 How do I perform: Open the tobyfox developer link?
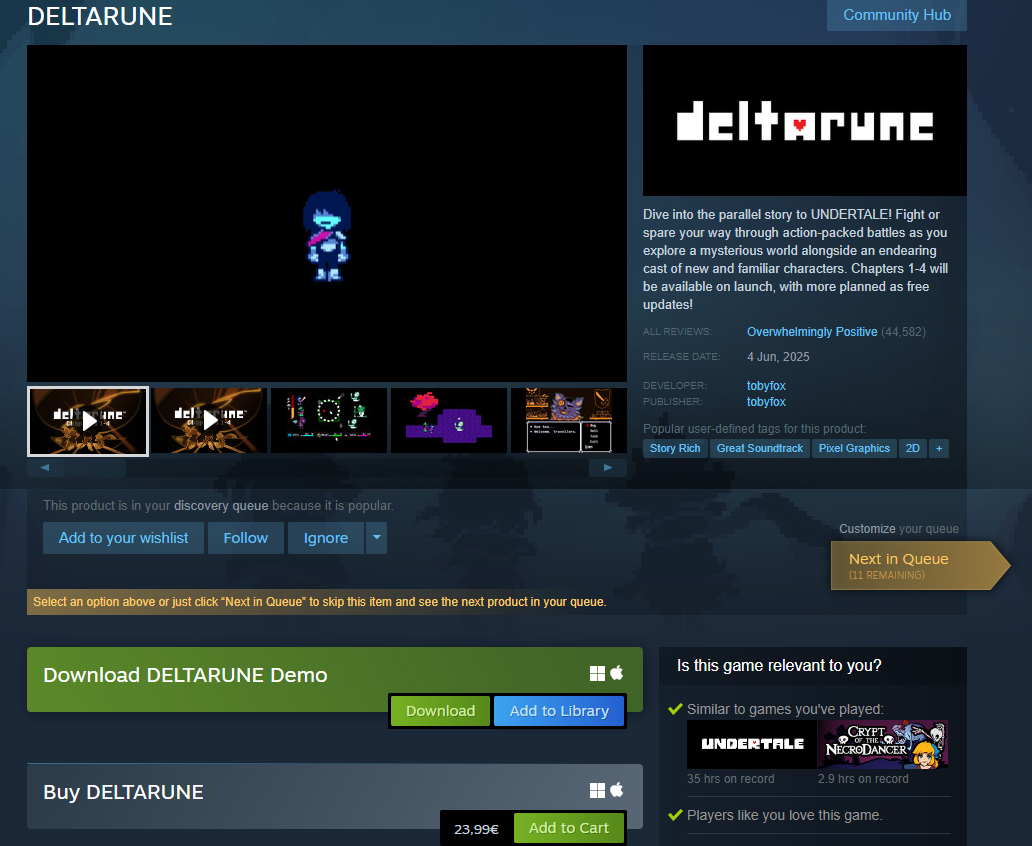[x=766, y=386]
